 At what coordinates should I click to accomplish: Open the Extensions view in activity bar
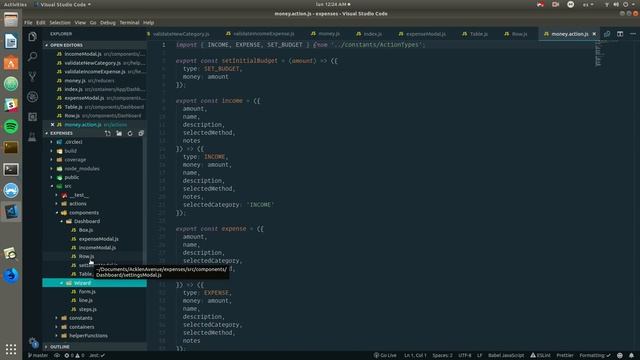[x=32, y=117]
